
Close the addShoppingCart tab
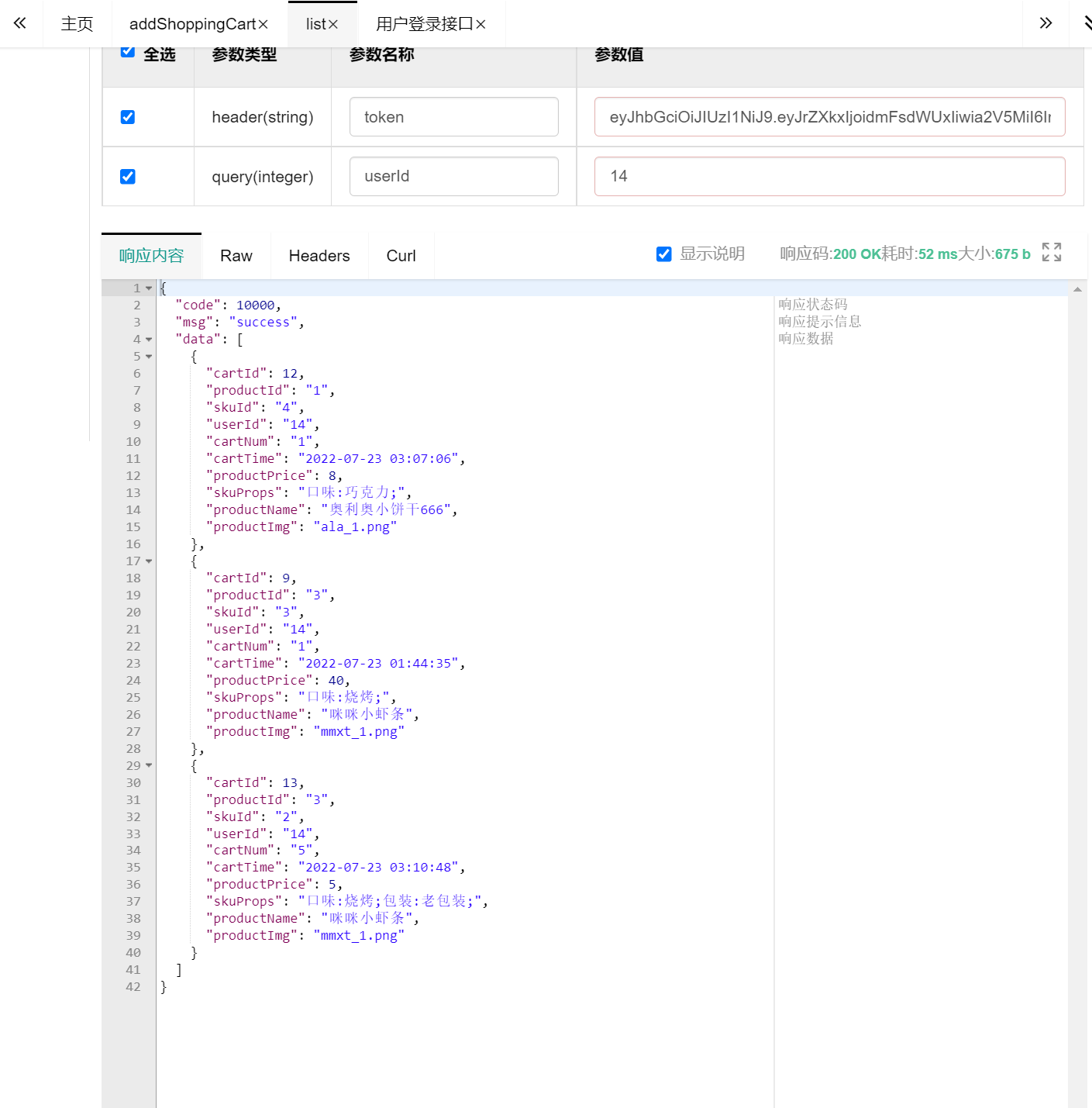tap(264, 25)
